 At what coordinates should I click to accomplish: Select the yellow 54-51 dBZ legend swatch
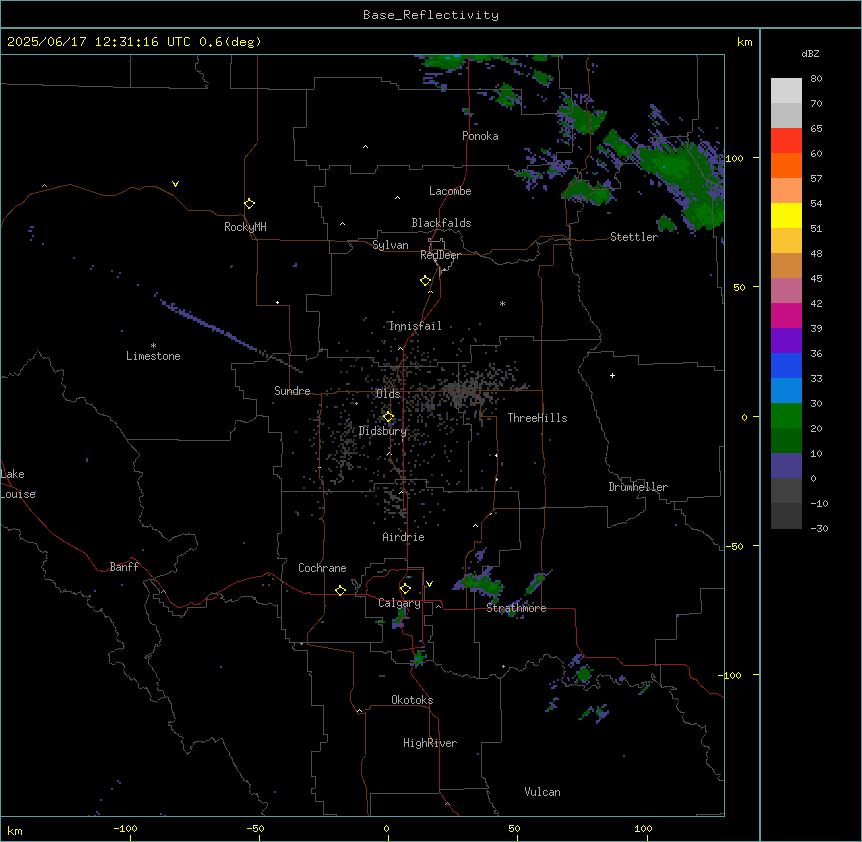coord(786,215)
